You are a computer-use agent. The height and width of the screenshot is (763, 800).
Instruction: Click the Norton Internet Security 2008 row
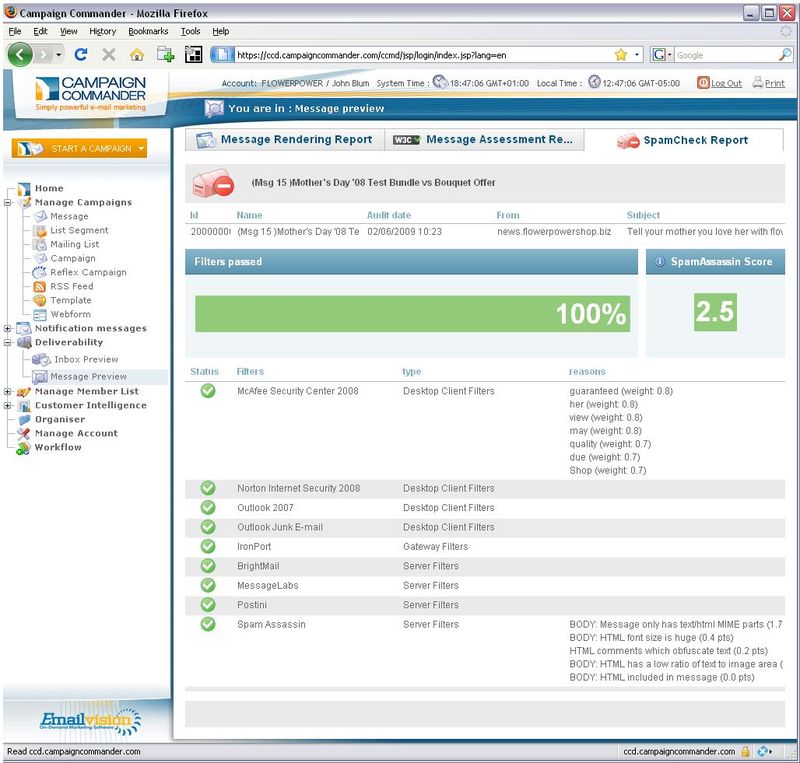(x=485, y=488)
